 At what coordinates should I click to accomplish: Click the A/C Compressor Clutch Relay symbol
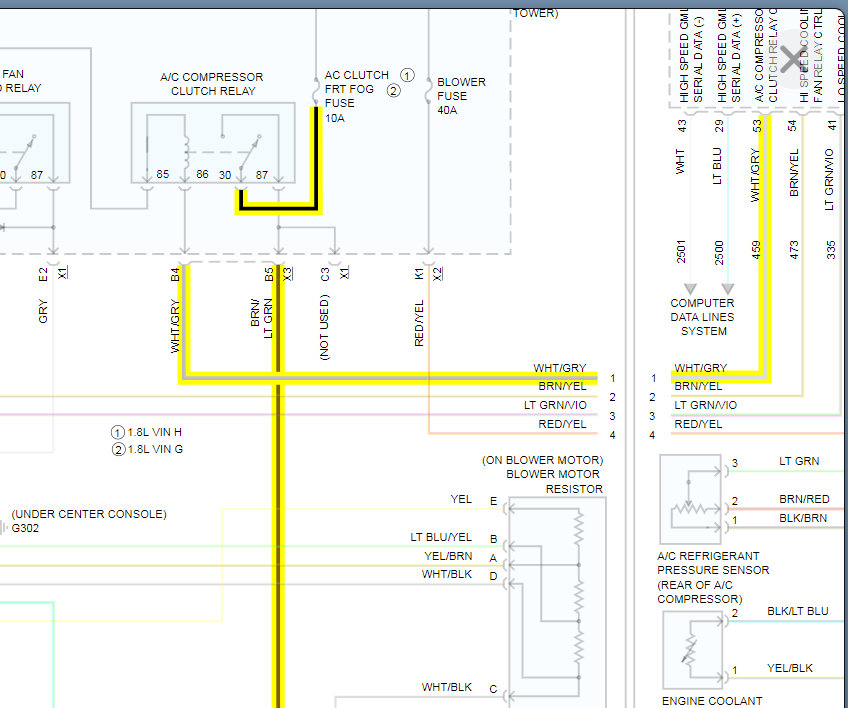[x=213, y=143]
